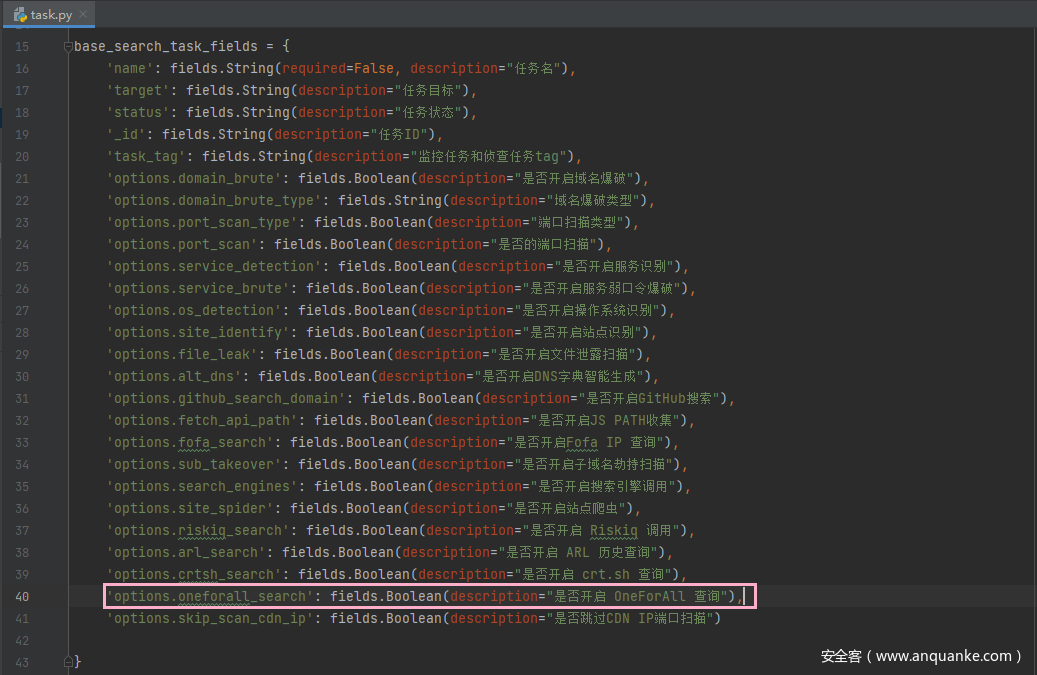
Task: Place cursor on 'options.oneforall_search' key
Action: click(212, 597)
